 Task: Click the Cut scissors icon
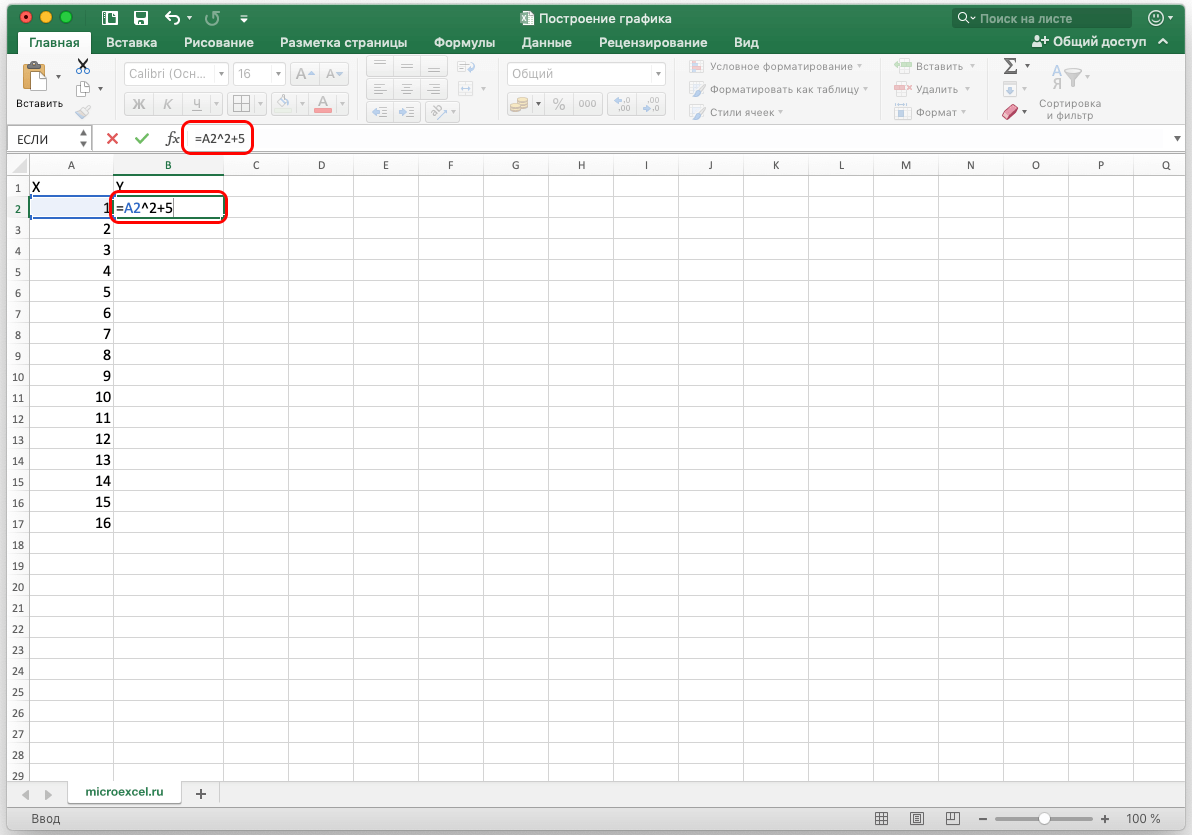coord(83,66)
